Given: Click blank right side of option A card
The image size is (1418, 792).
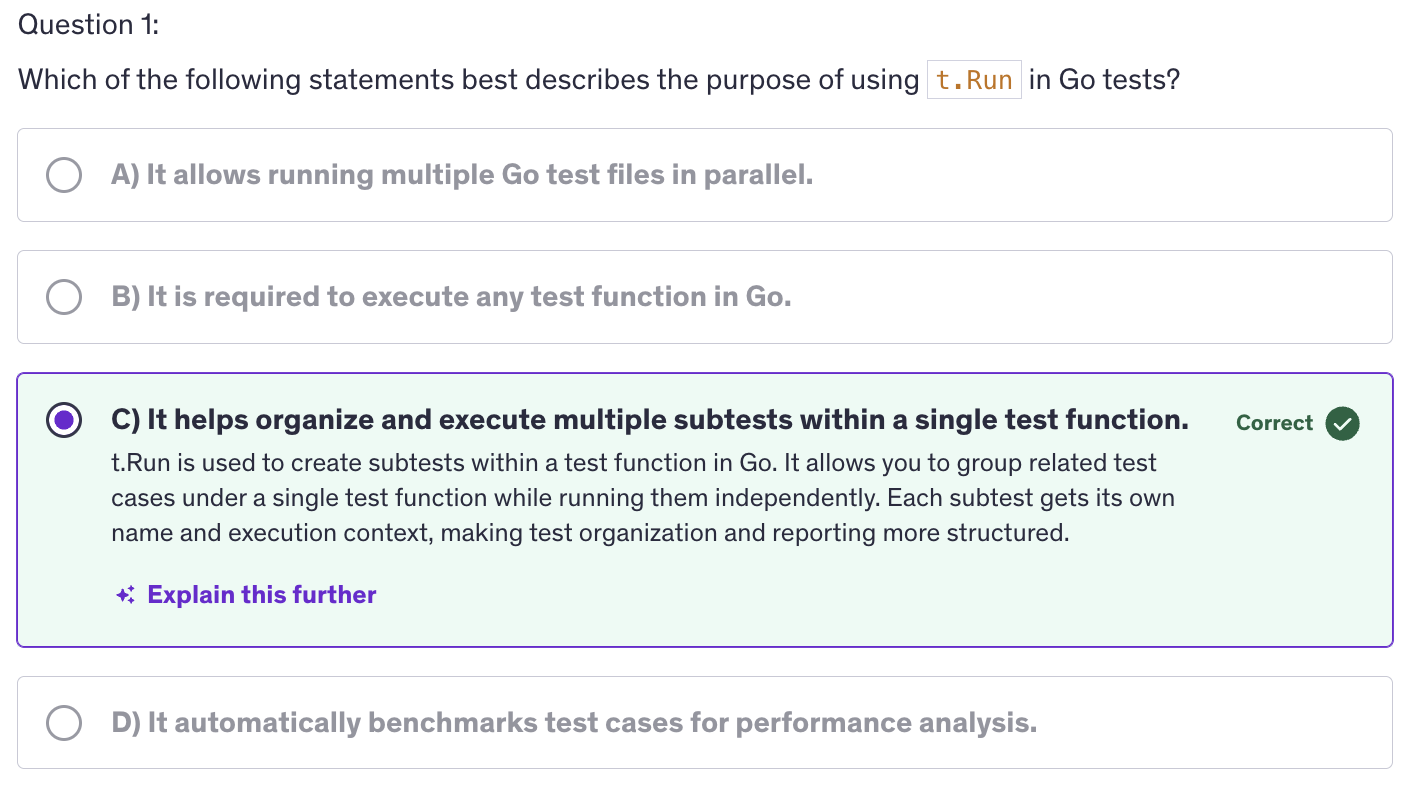Looking at the screenshot, I should click(1150, 175).
